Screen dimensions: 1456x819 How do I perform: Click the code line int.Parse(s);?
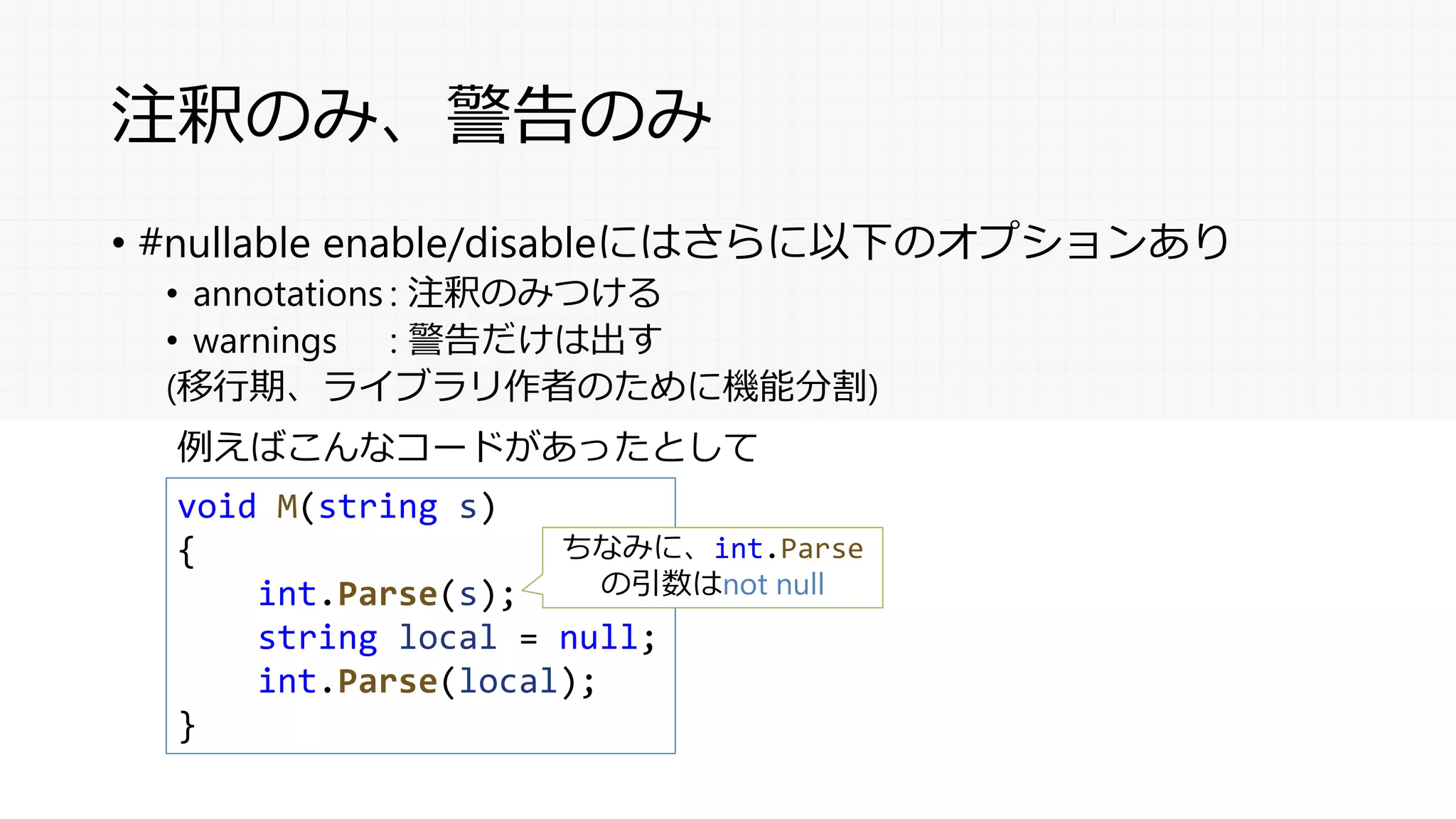(387, 594)
